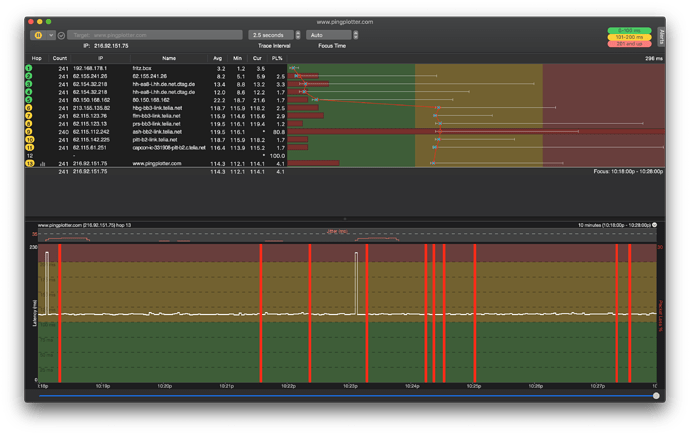The image size is (690, 435).
Task: Sort by the Avg column header
Action: coord(217,58)
